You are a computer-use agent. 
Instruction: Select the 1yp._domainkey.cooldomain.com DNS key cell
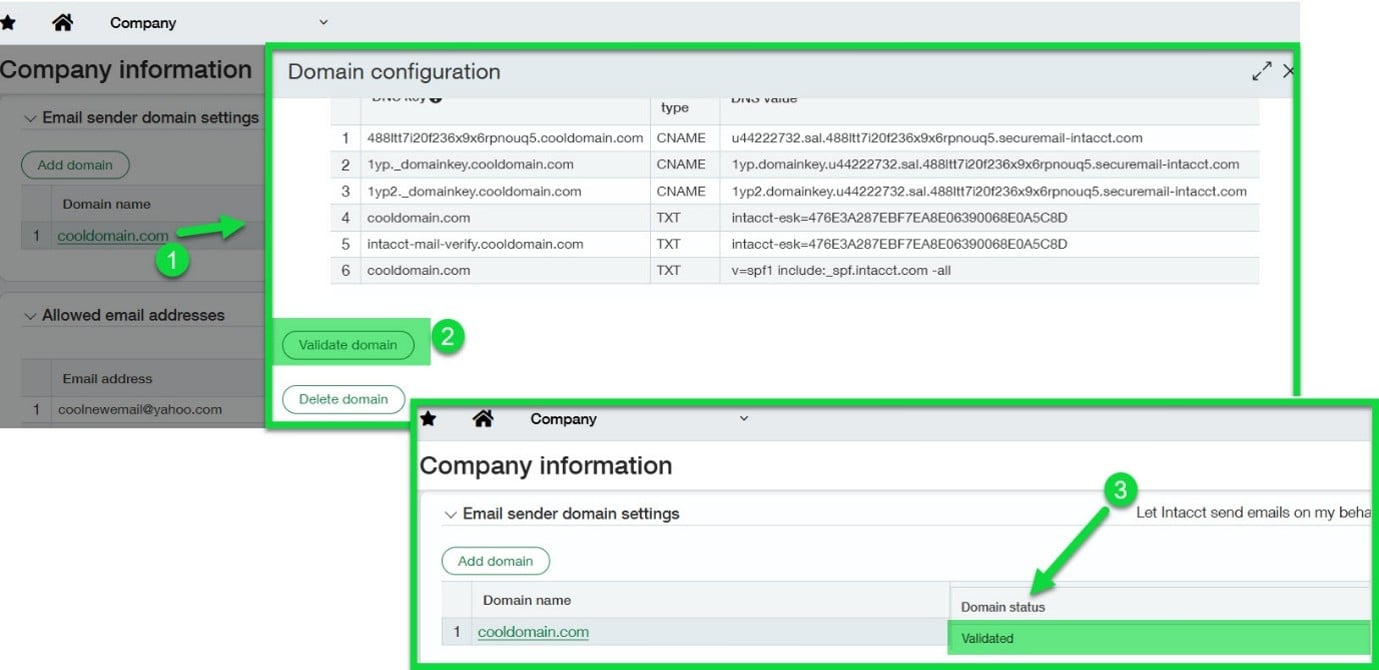(505, 164)
